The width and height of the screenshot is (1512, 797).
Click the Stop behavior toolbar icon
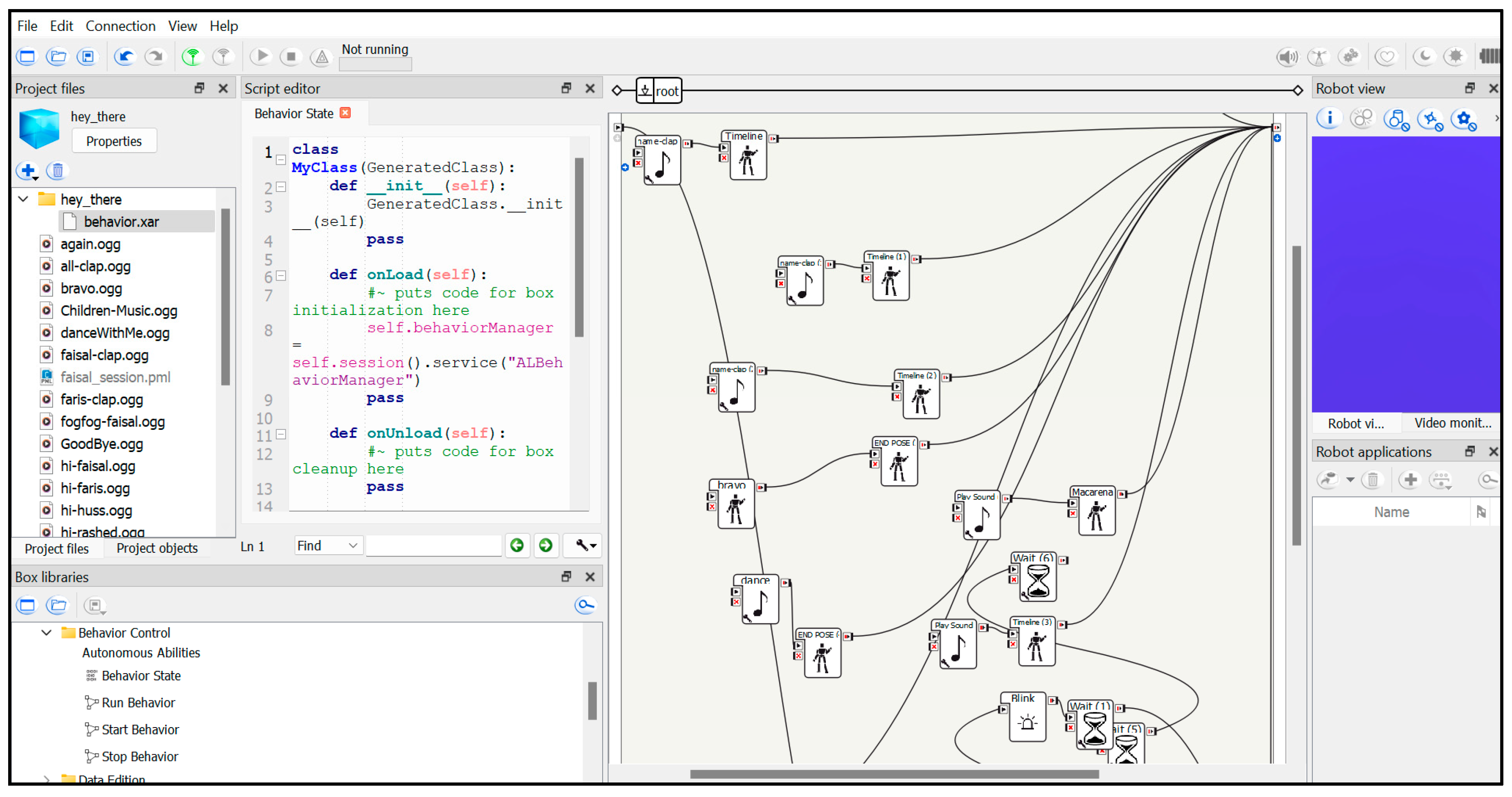point(290,57)
